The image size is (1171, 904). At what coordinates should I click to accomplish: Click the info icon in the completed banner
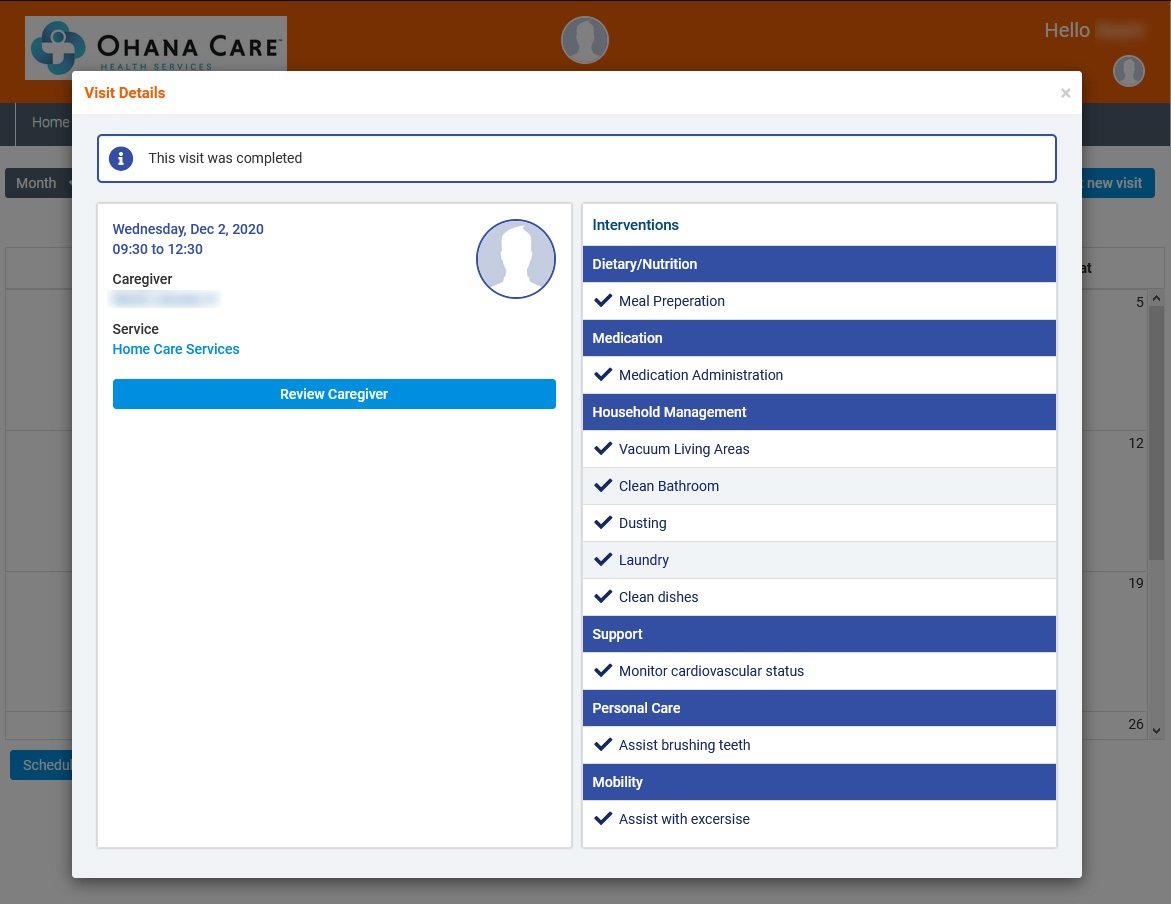[x=121, y=158]
